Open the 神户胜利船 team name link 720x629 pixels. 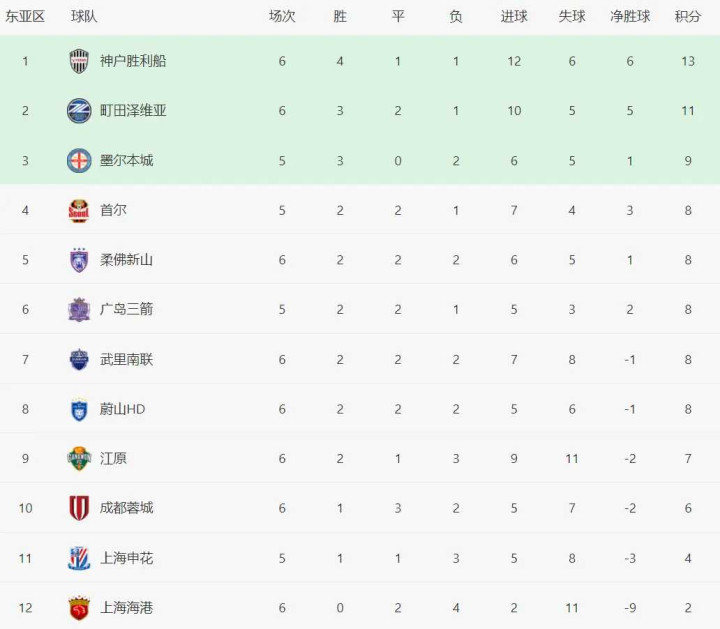pyautogui.click(x=133, y=61)
